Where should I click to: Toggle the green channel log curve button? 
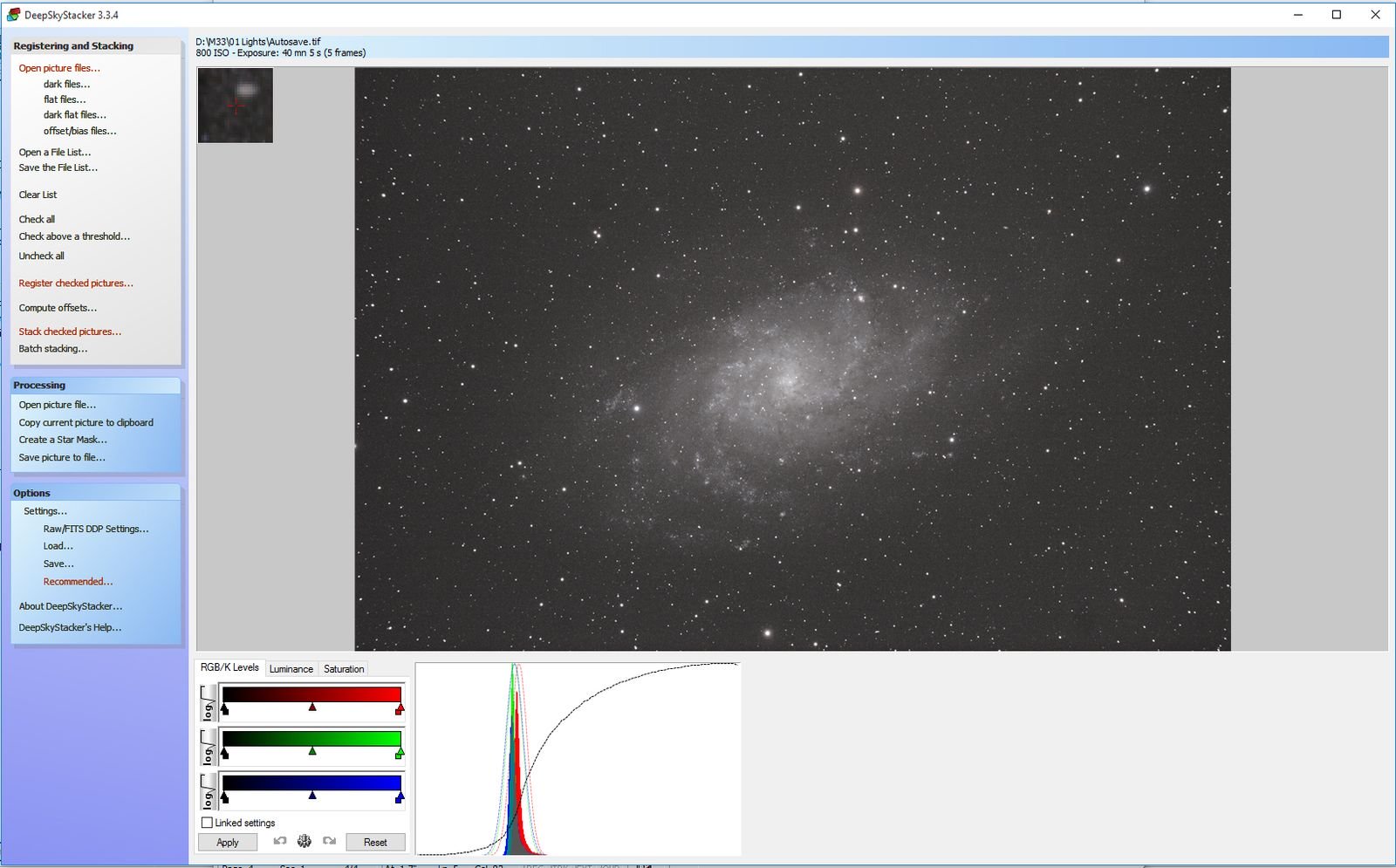209,748
